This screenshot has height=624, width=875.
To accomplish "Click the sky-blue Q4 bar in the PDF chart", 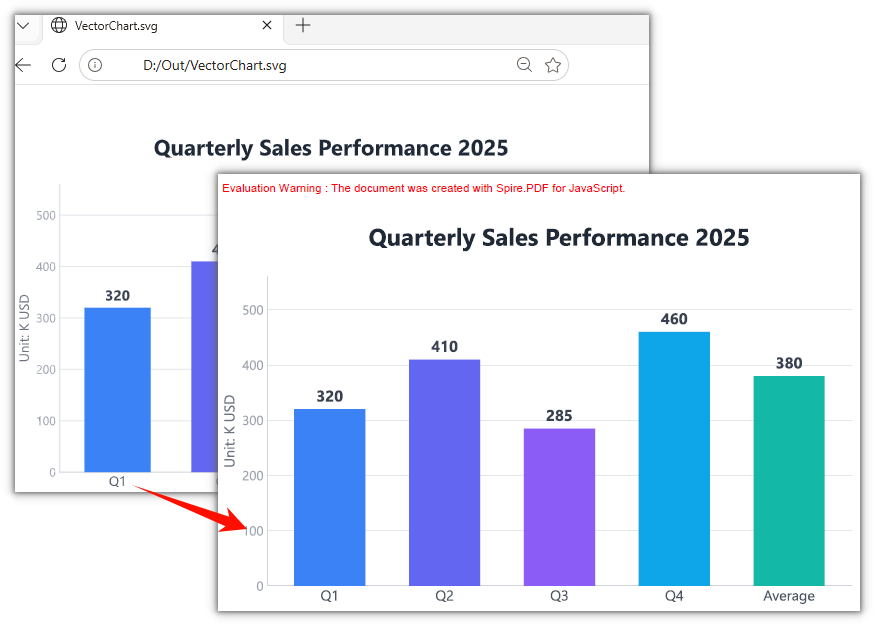I will [x=674, y=459].
